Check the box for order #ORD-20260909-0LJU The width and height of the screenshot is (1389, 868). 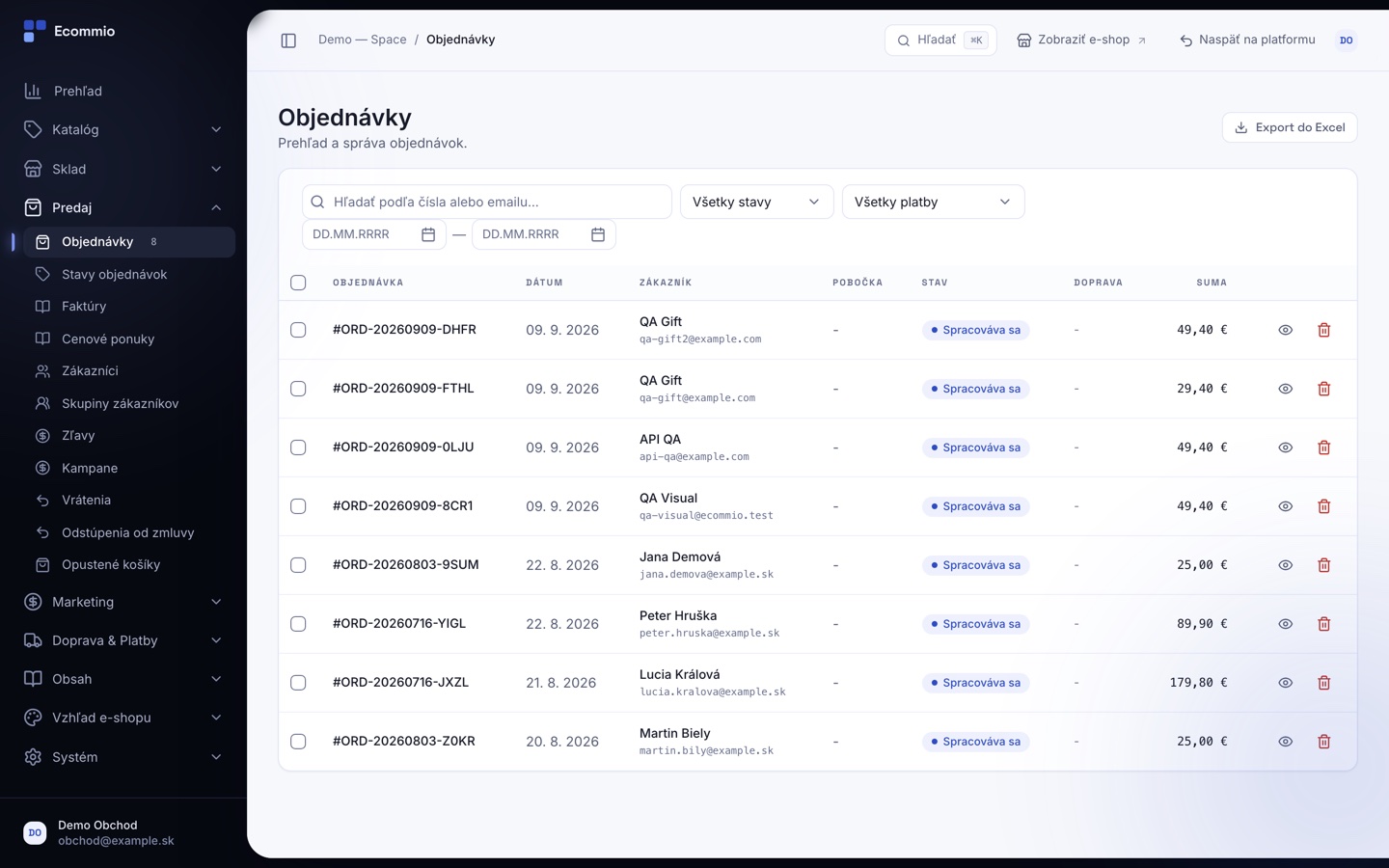[x=298, y=448]
